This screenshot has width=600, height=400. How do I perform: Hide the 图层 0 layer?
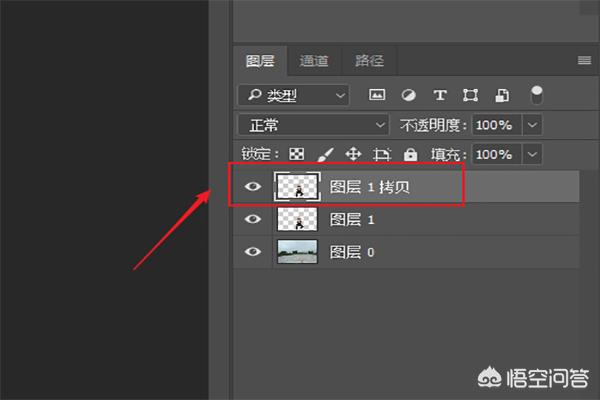pyautogui.click(x=253, y=251)
